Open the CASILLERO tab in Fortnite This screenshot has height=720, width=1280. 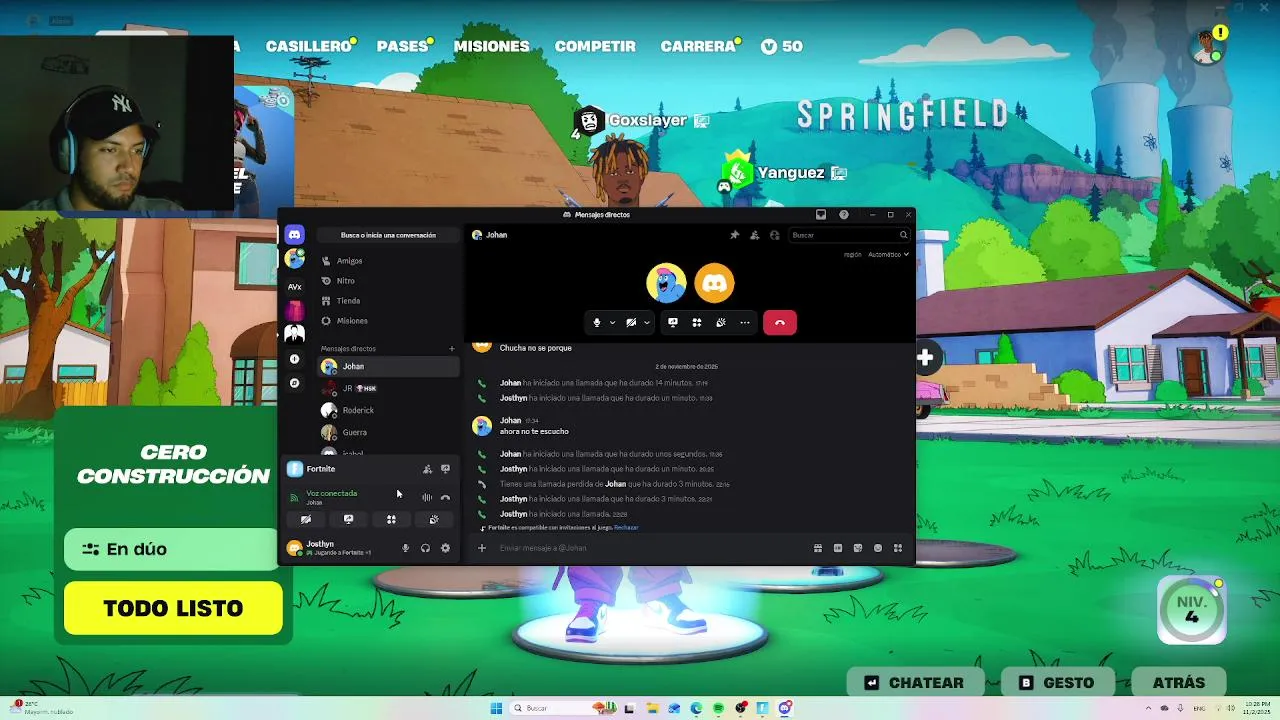pyautogui.click(x=309, y=46)
